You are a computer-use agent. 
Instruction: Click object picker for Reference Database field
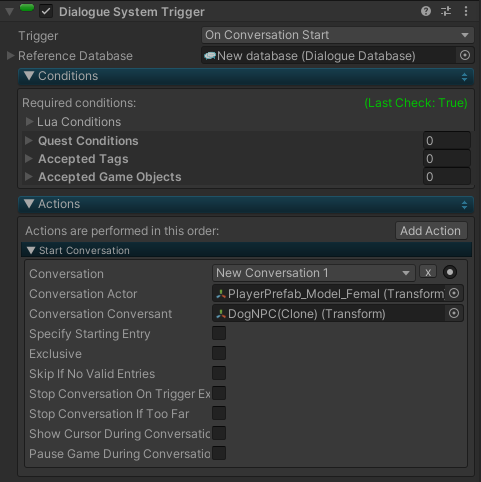465,55
